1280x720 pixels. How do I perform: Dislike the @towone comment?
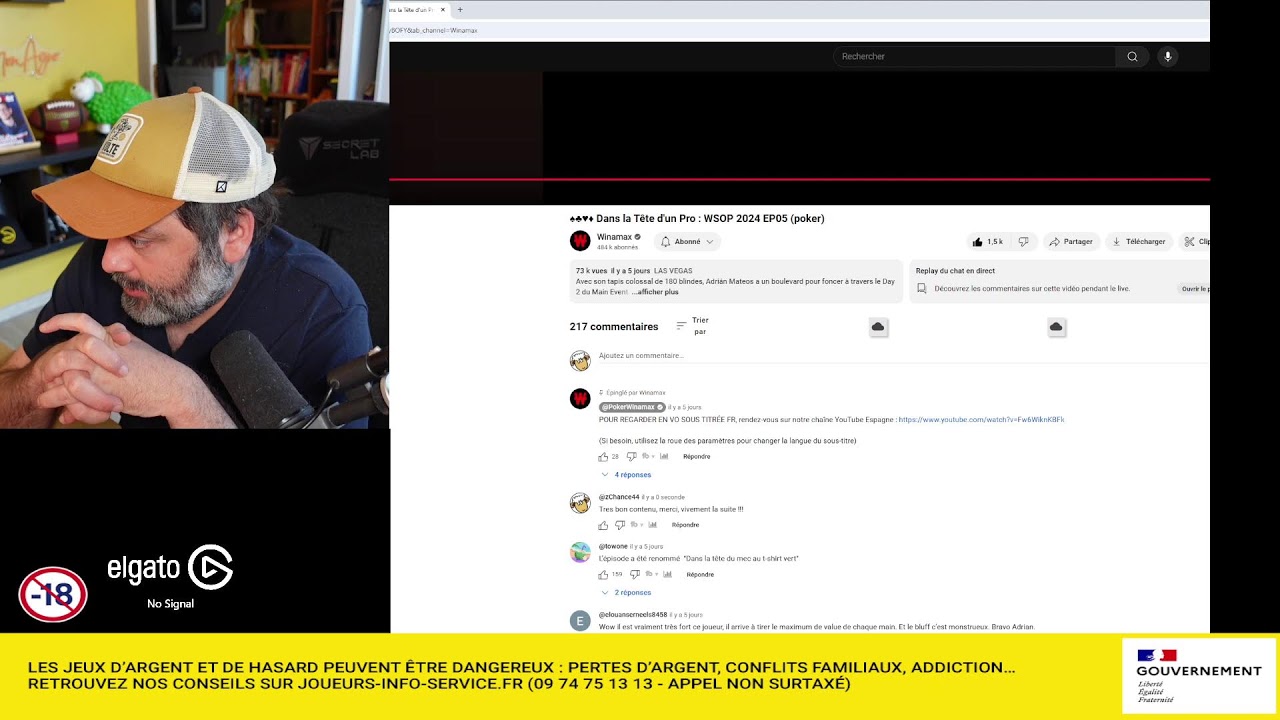634,575
